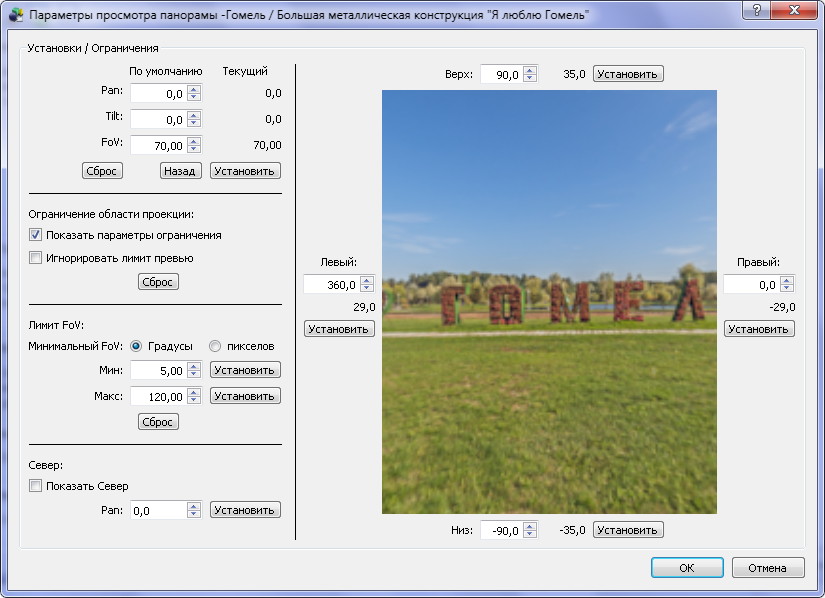Decrease North Pan with spinner down arrow
This screenshot has width=825, height=598.
point(194,514)
